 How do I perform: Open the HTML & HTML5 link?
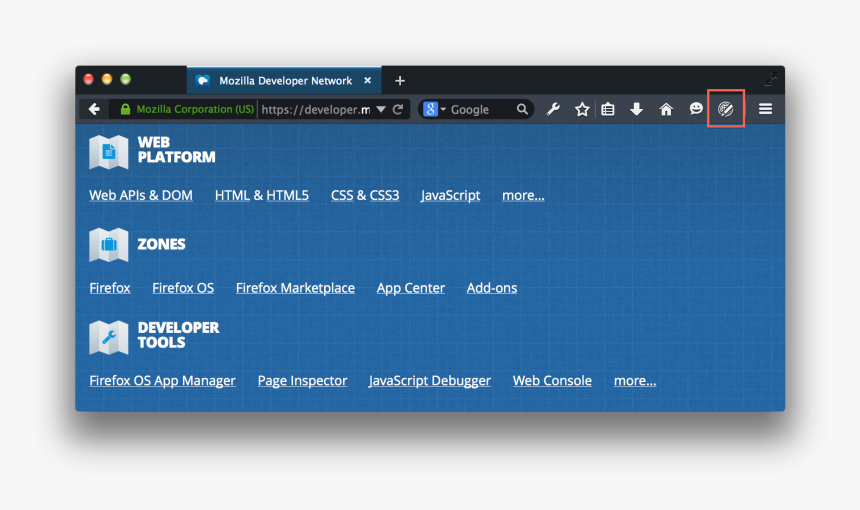click(x=262, y=195)
